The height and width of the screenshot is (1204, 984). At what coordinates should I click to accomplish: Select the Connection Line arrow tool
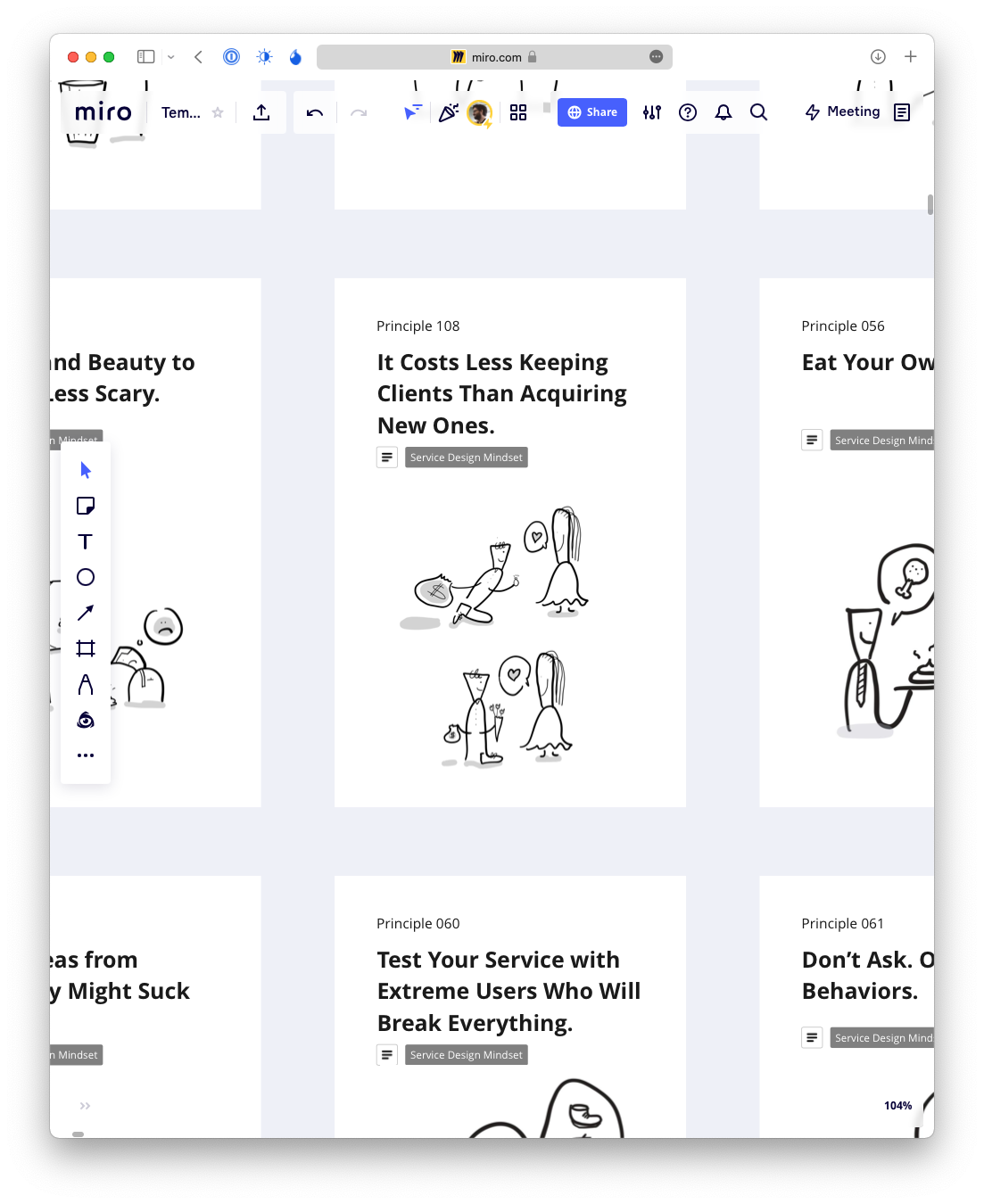click(x=86, y=613)
